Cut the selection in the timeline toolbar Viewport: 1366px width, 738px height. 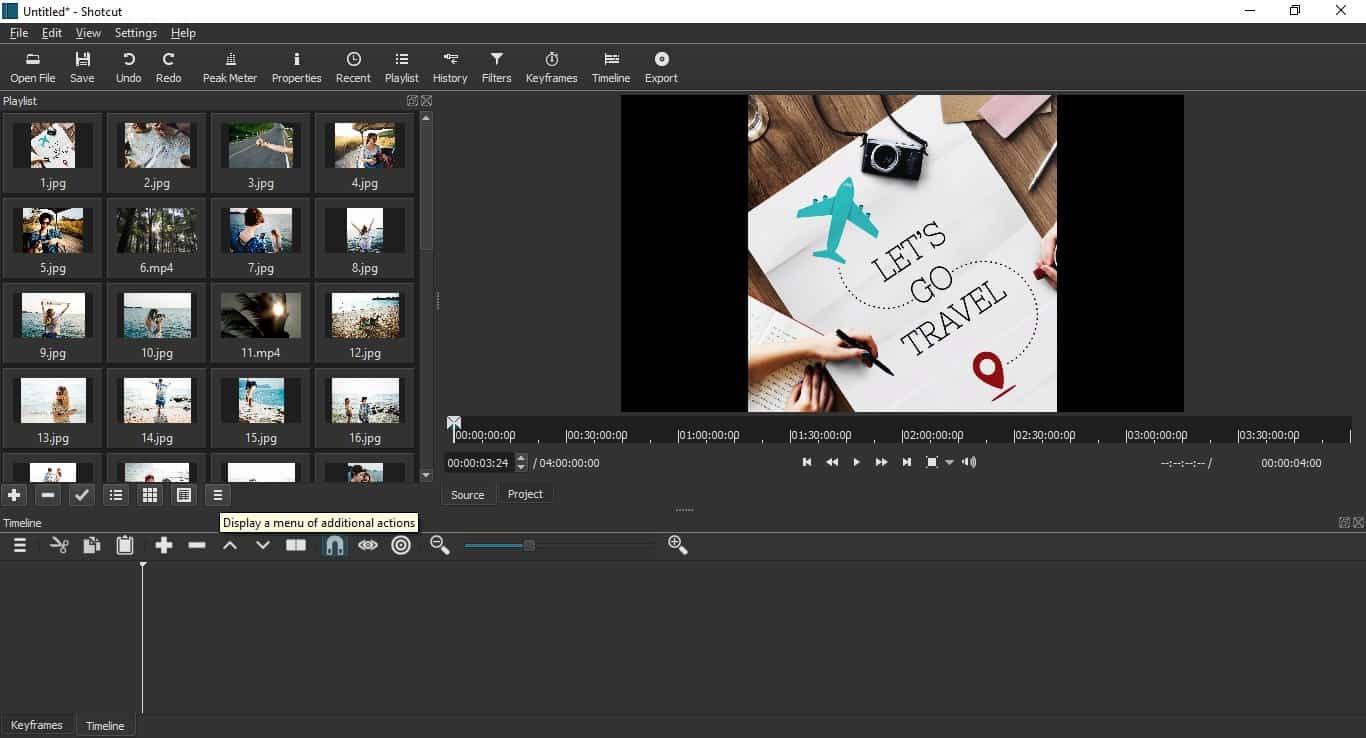coord(58,545)
